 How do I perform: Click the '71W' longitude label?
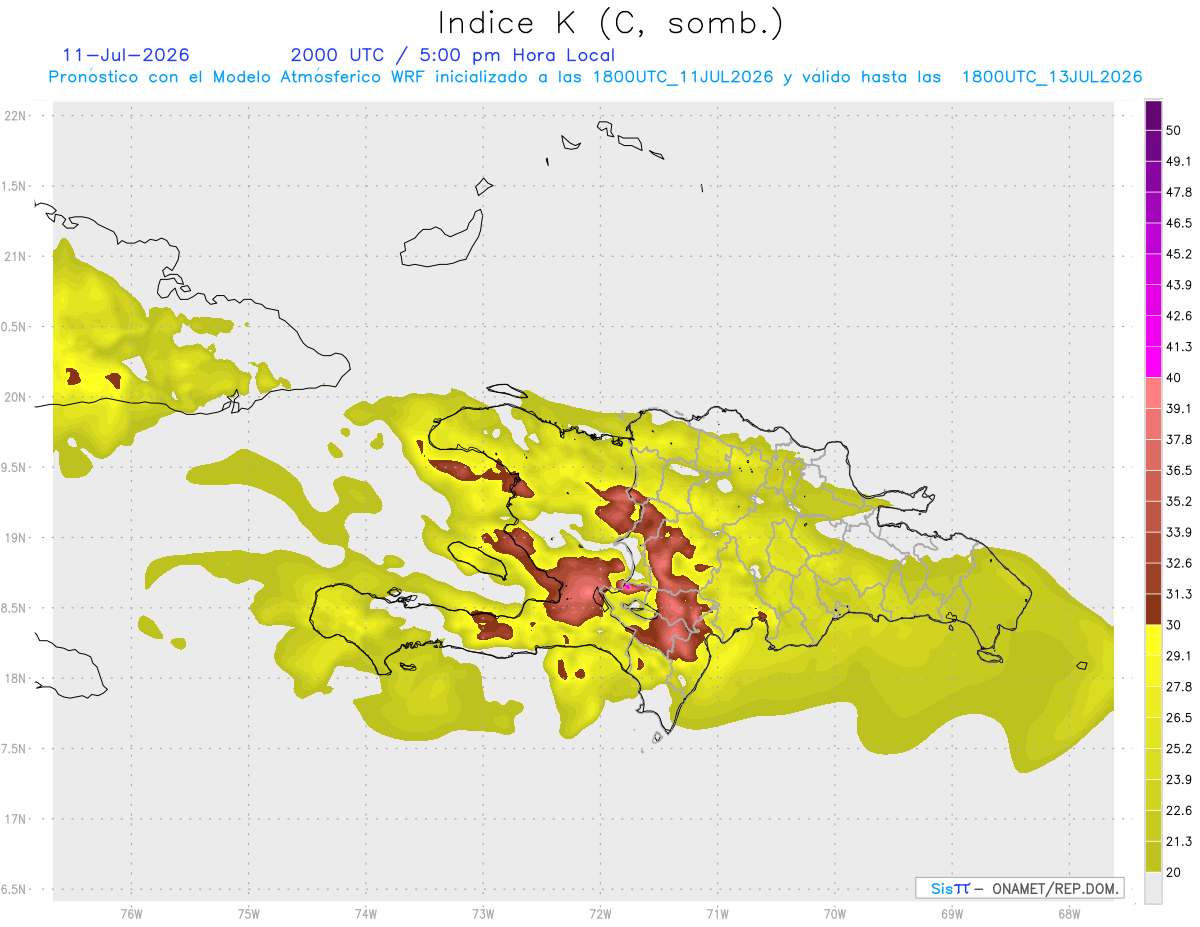[x=717, y=914]
